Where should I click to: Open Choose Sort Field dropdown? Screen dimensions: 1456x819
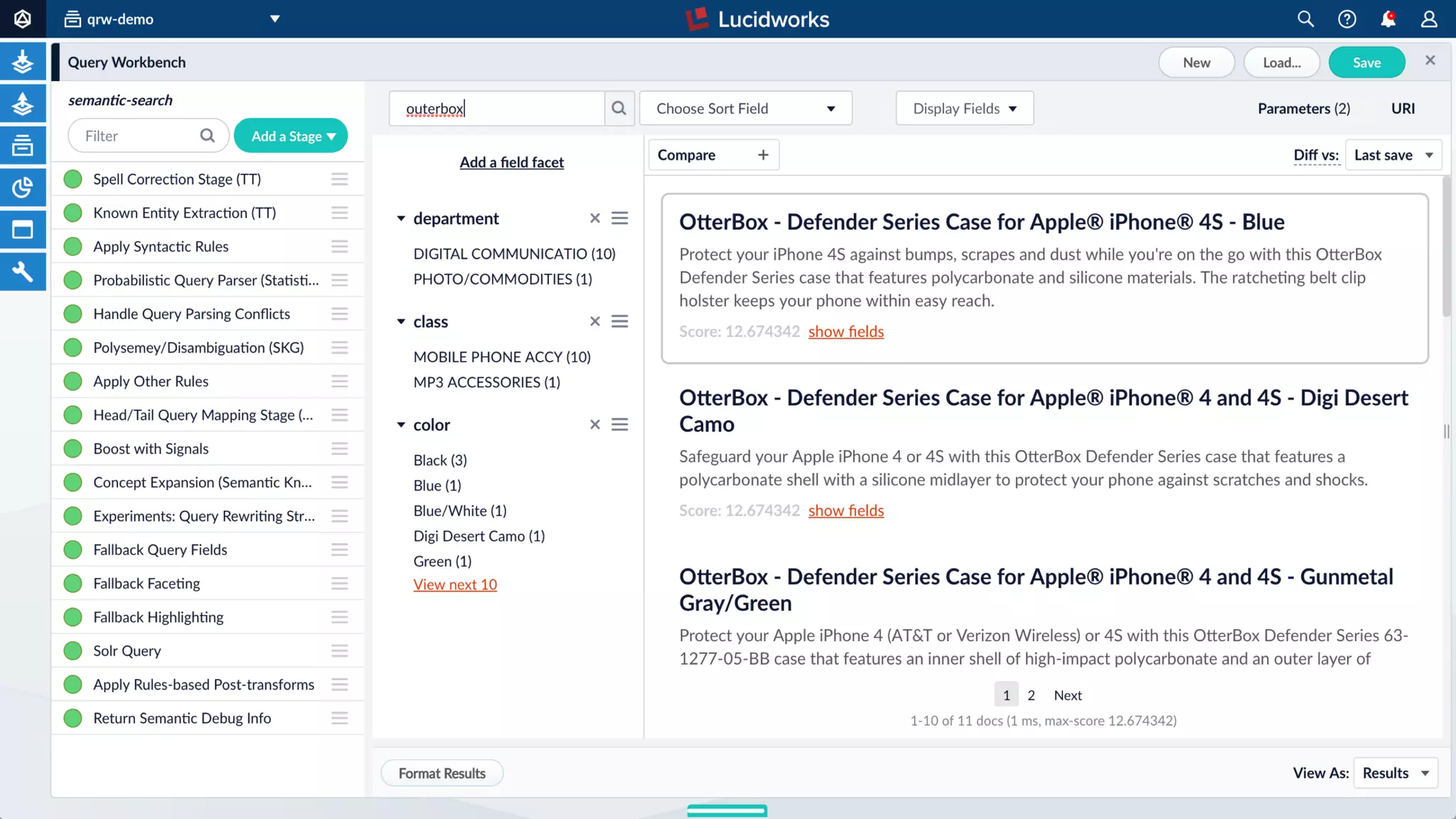click(745, 109)
